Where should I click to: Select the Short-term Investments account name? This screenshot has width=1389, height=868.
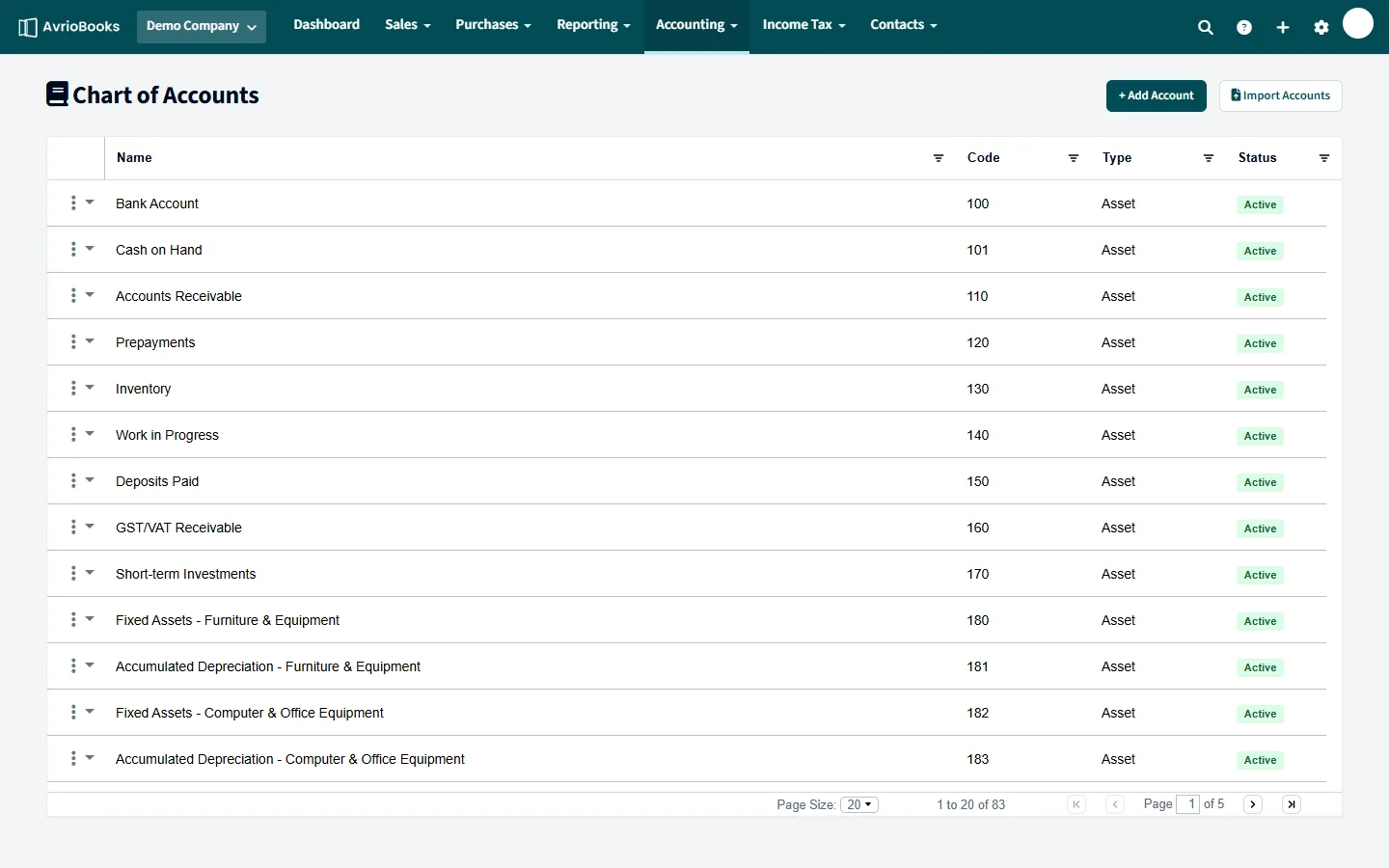186,574
